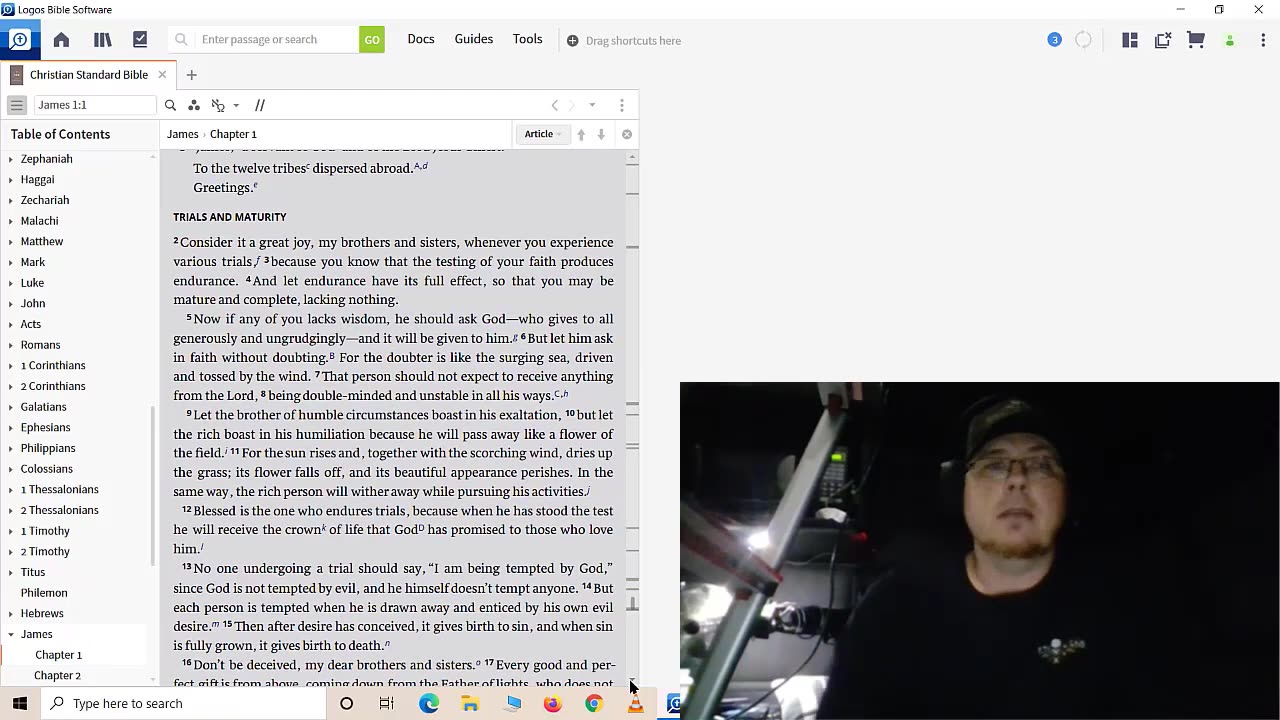
Task: Toggle the interlinear display icon
Action: coord(218,105)
